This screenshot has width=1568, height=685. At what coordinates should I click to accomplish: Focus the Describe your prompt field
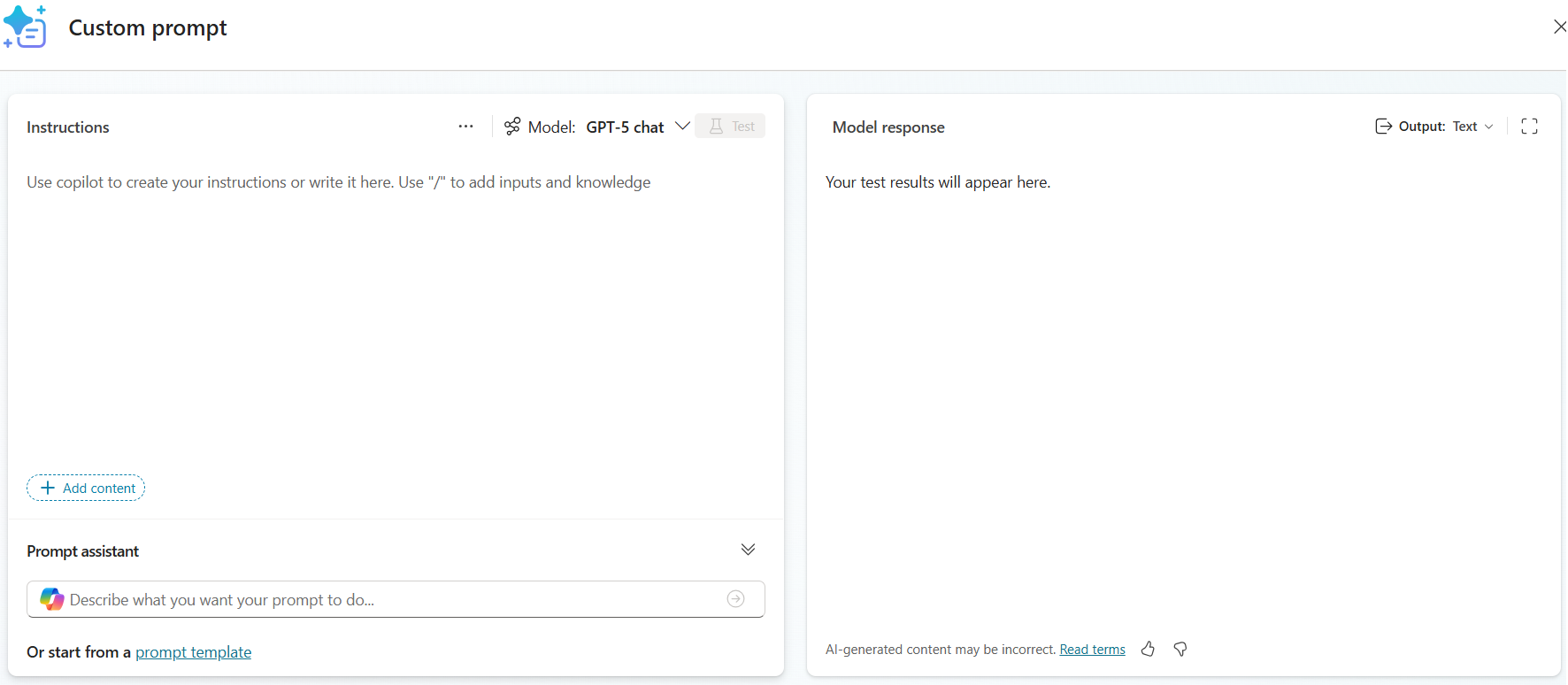(x=394, y=599)
